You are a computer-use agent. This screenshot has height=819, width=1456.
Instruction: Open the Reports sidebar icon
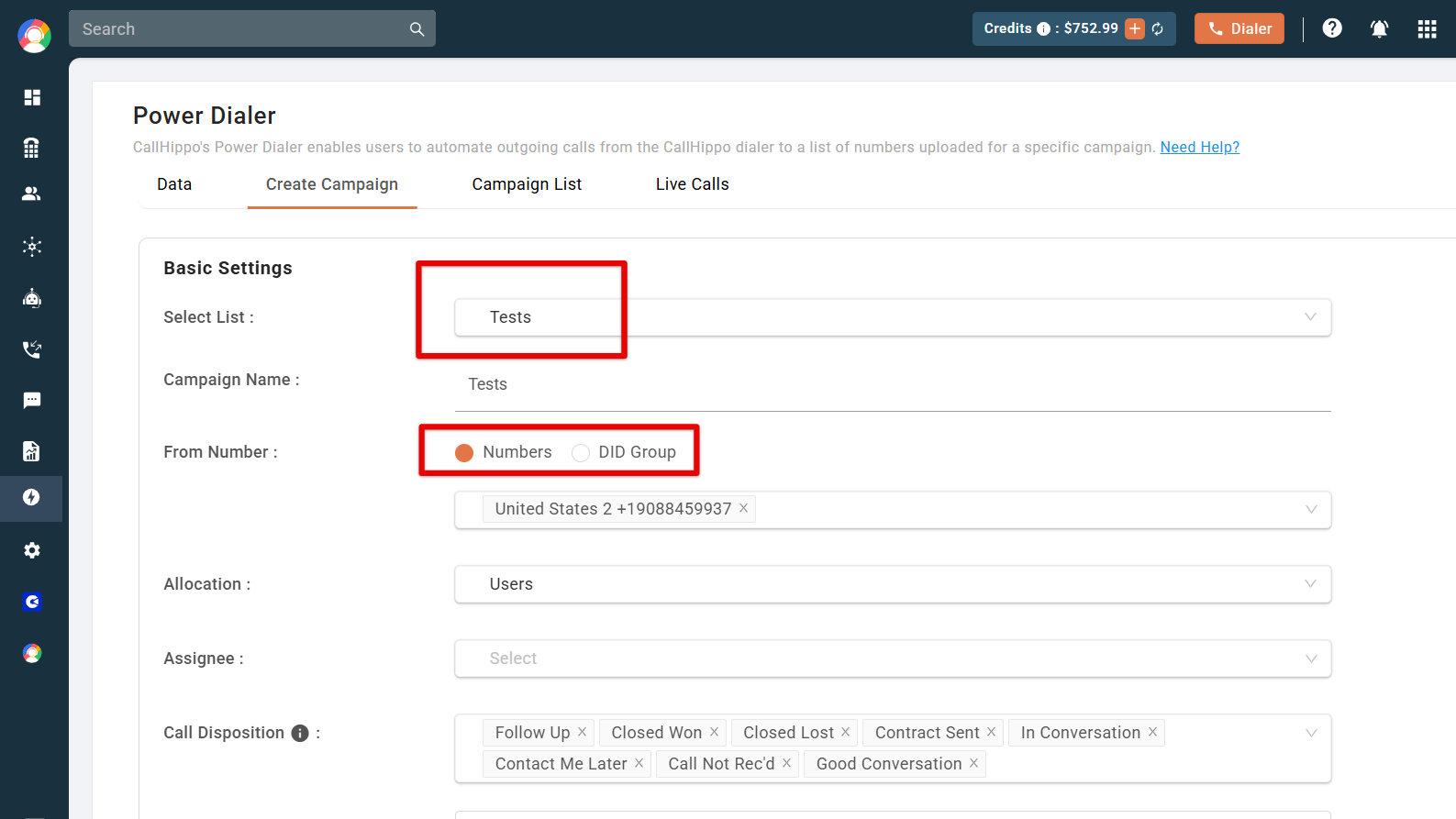pos(32,450)
